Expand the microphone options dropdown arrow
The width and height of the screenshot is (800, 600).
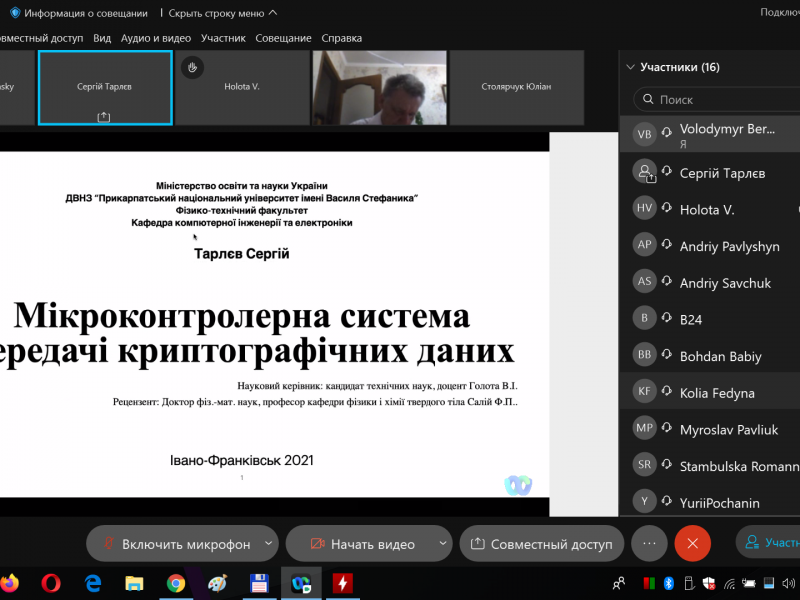(268, 544)
